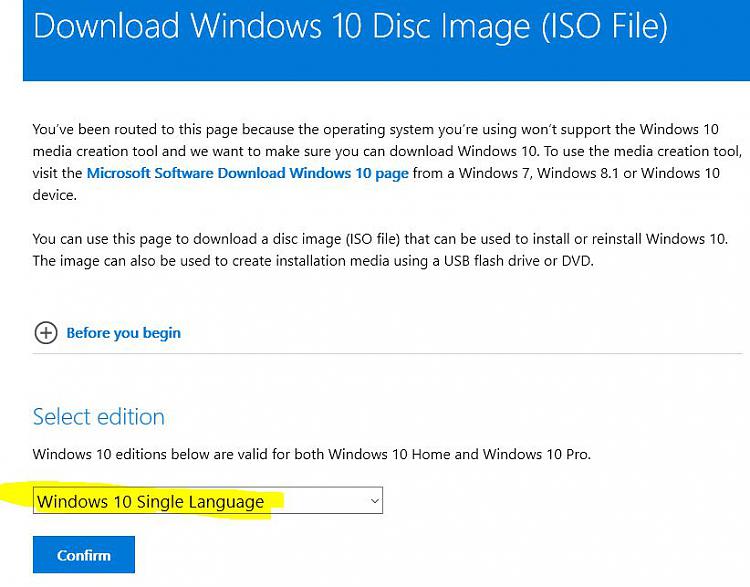Click the Select edition heading
750x587 pixels.
[99, 417]
